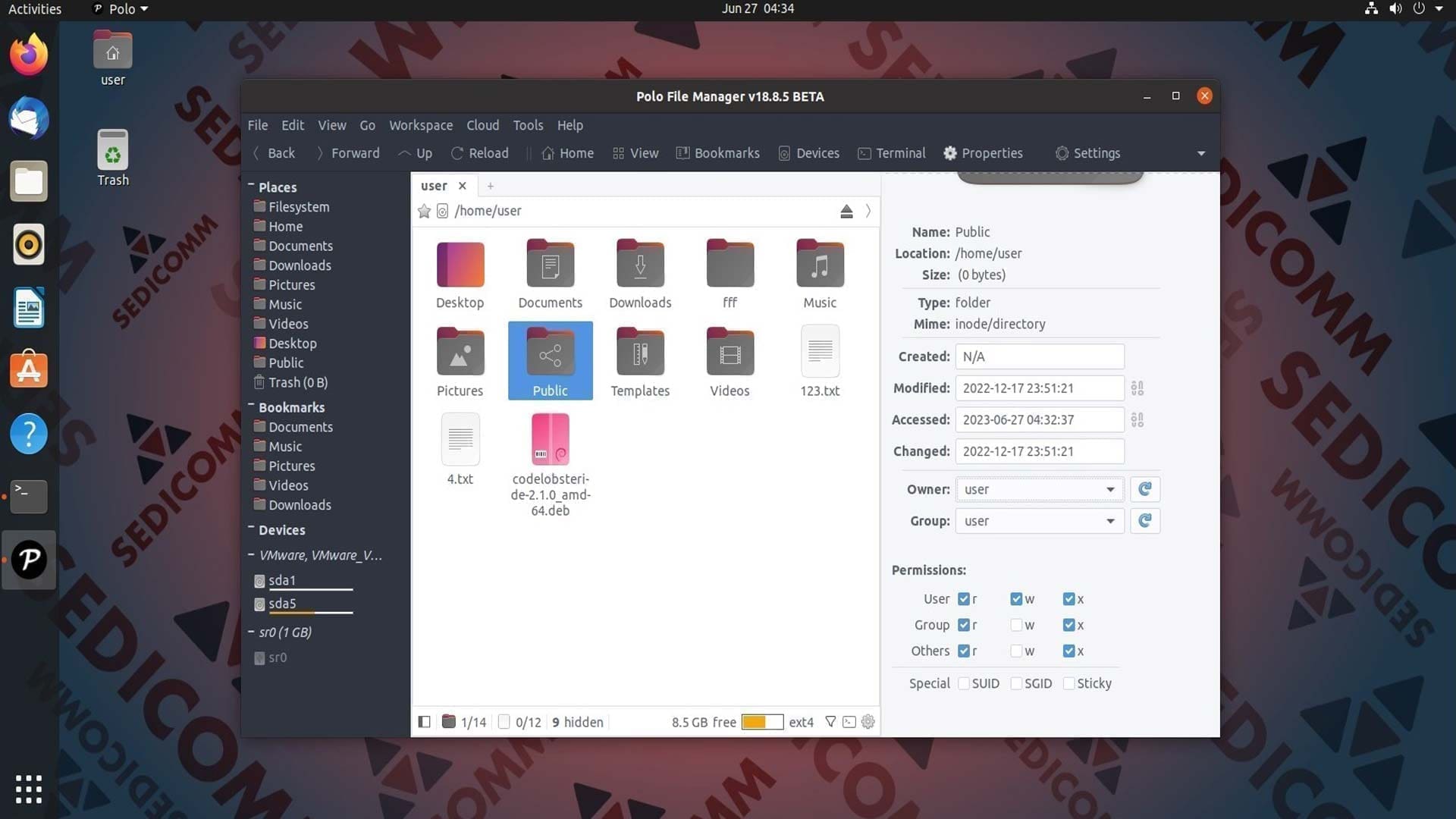
Task: Toggle Group execute permission
Action: coord(1068,625)
